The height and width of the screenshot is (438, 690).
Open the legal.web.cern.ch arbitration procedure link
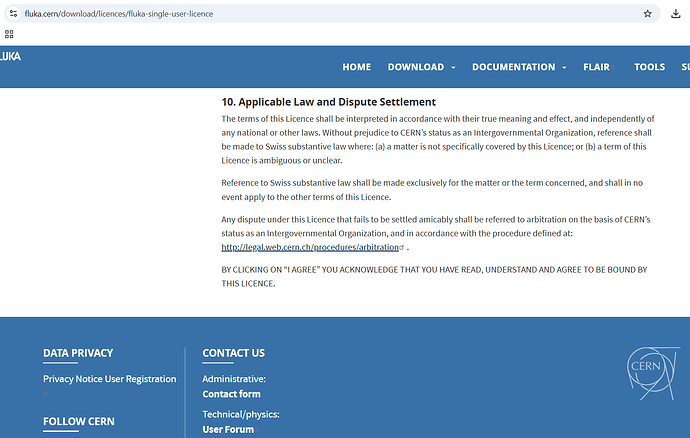pos(310,247)
